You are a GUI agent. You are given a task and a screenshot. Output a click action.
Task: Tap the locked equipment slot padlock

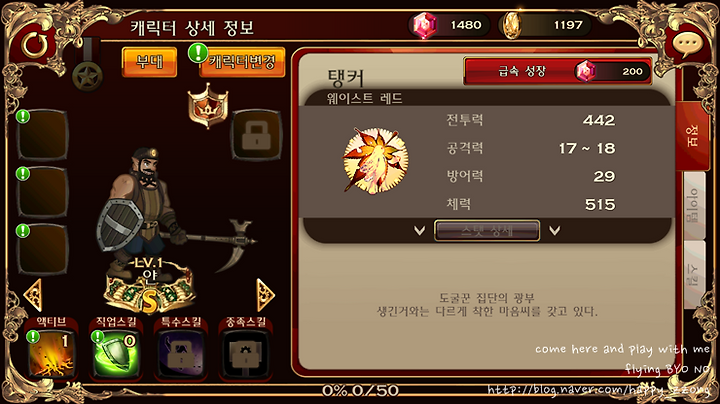tap(257, 135)
